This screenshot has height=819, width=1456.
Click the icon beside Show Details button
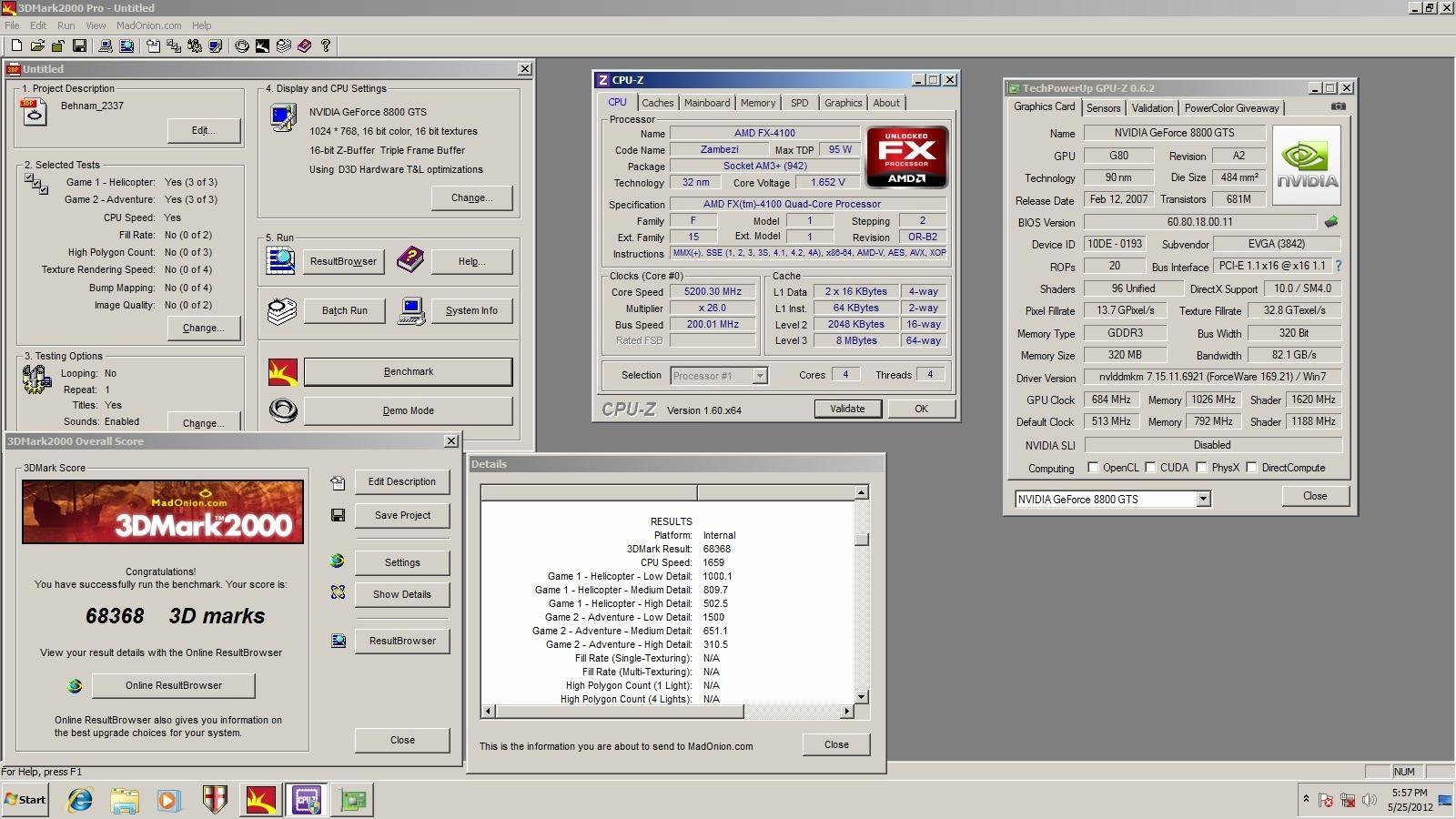click(x=338, y=592)
